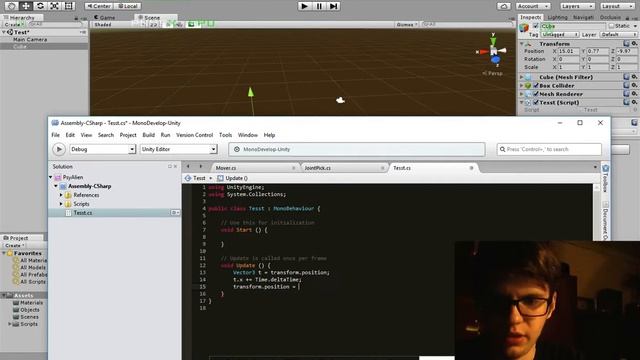Image resolution: width=640 pixels, height=360 pixels.
Task: Open the MonoDevelop File menu
Action: pyautogui.click(x=56, y=135)
